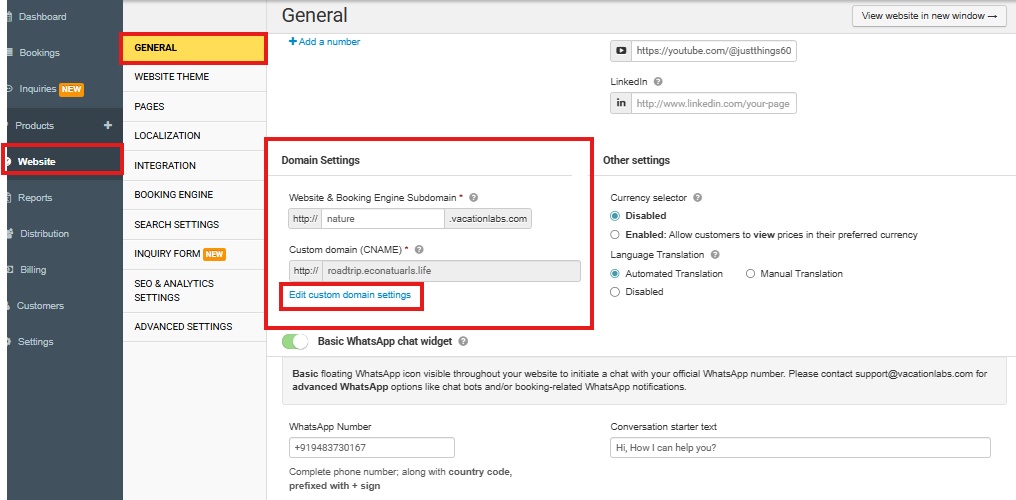Toggle the Basic WhatsApp chat widget switch

[x=296, y=342]
